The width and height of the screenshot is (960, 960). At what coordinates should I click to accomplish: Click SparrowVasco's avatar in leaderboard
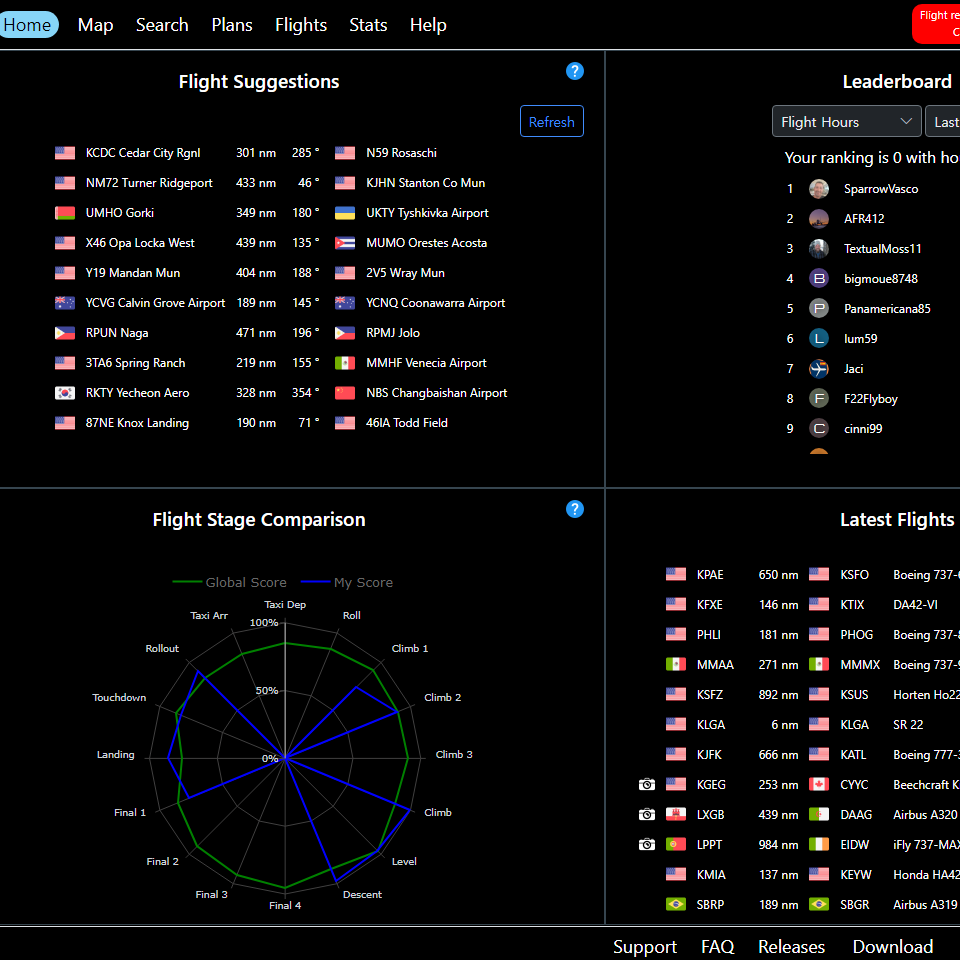(x=819, y=189)
